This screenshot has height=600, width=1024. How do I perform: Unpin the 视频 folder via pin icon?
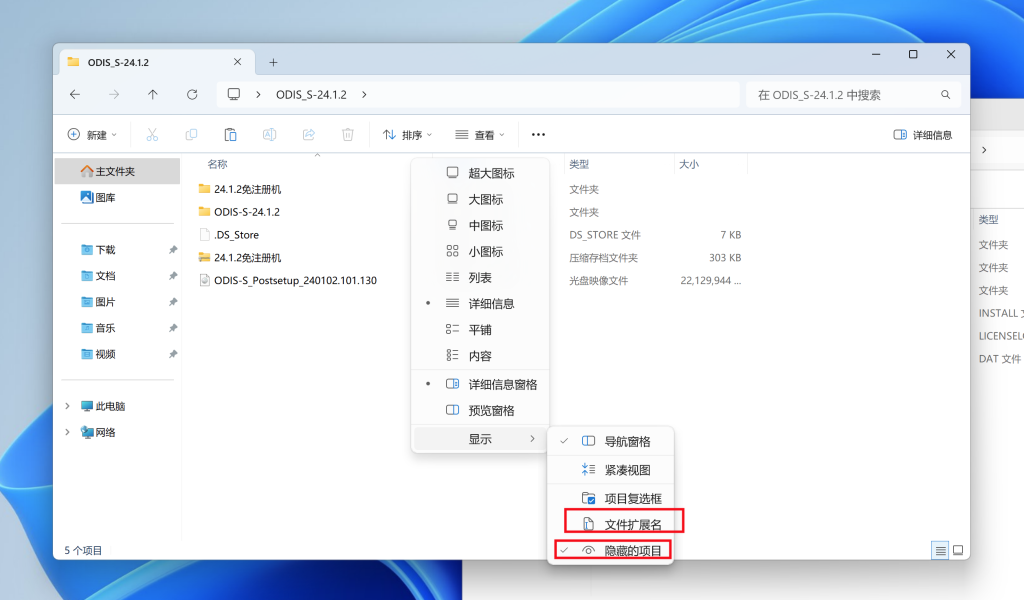(x=172, y=354)
